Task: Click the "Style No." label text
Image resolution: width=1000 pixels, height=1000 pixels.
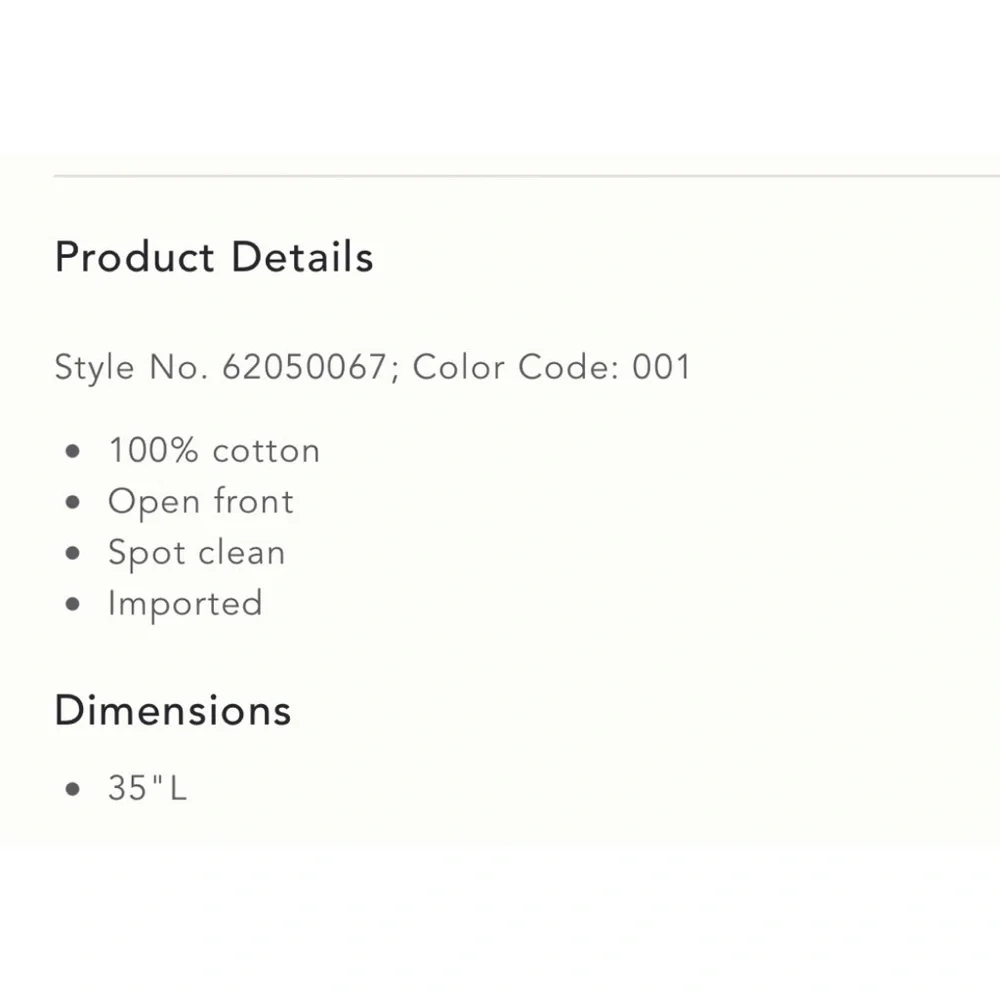Action: tap(131, 367)
